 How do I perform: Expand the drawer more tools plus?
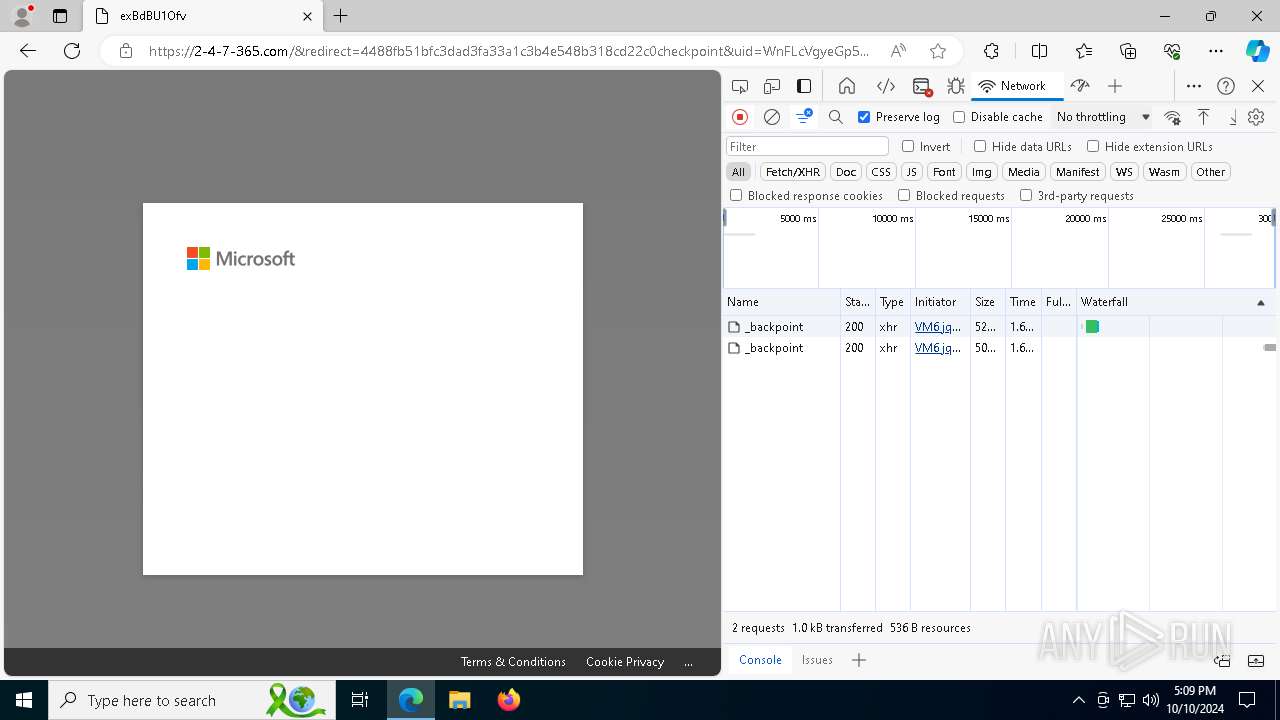(859, 660)
